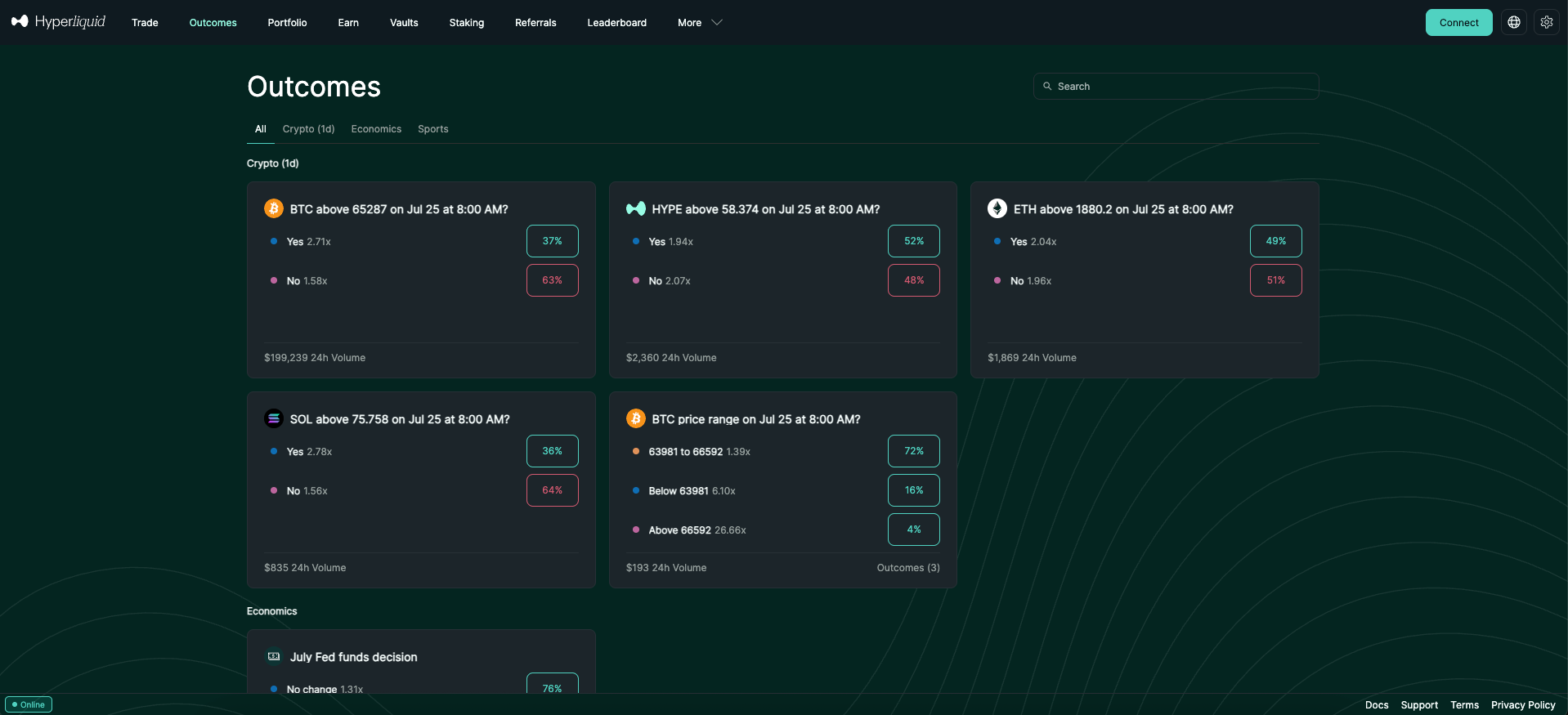Select the Outcomes nav item
This screenshot has height=715, width=1568.
[x=213, y=22]
